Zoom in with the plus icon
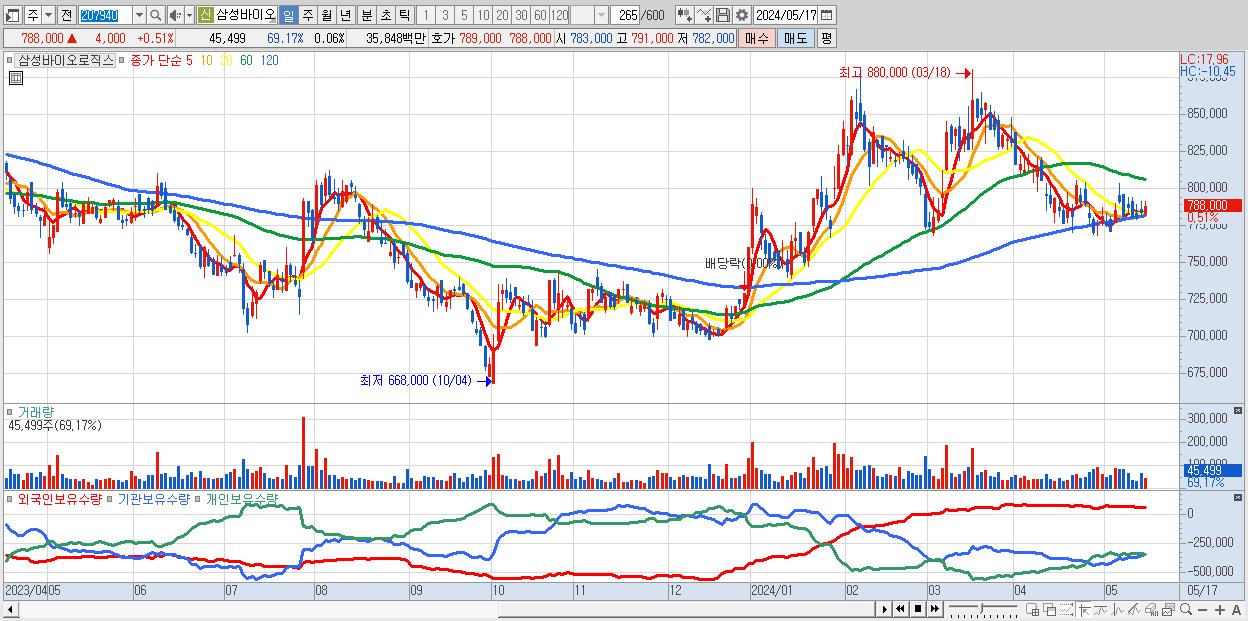Screen dimensions: 1248x621 pos(1219,610)
